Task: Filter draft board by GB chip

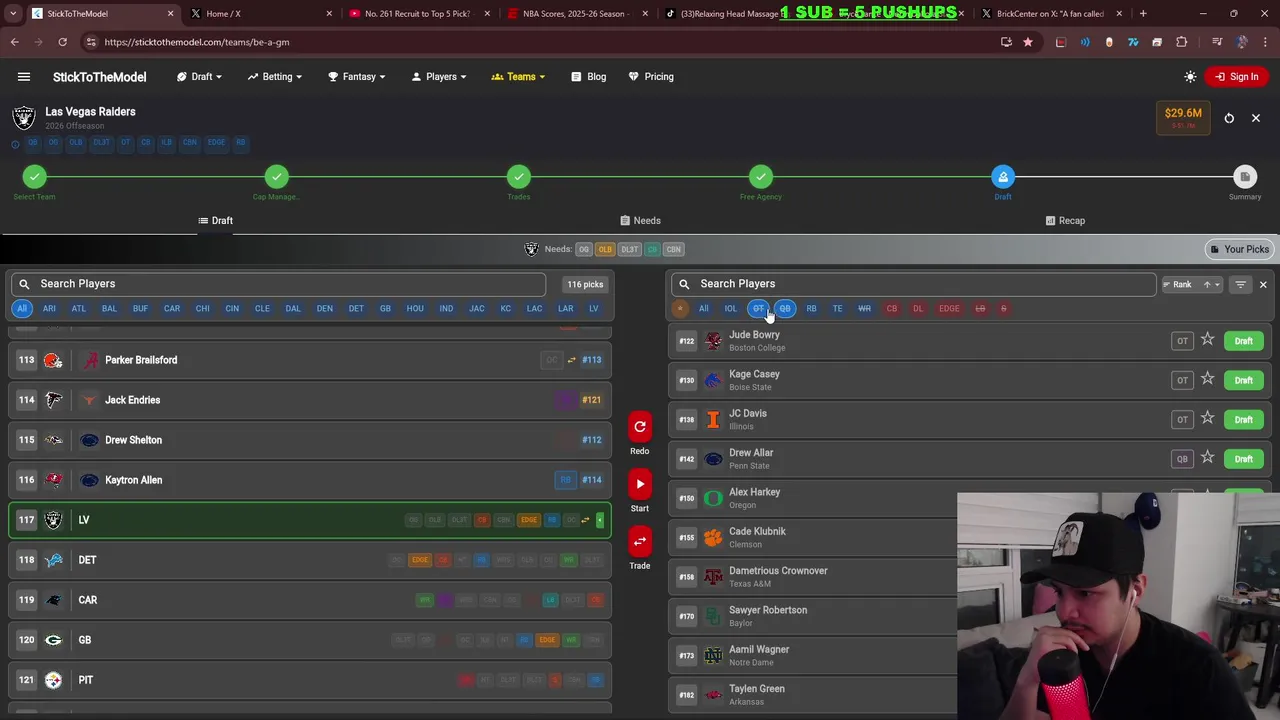Action: tap(385, 309)
